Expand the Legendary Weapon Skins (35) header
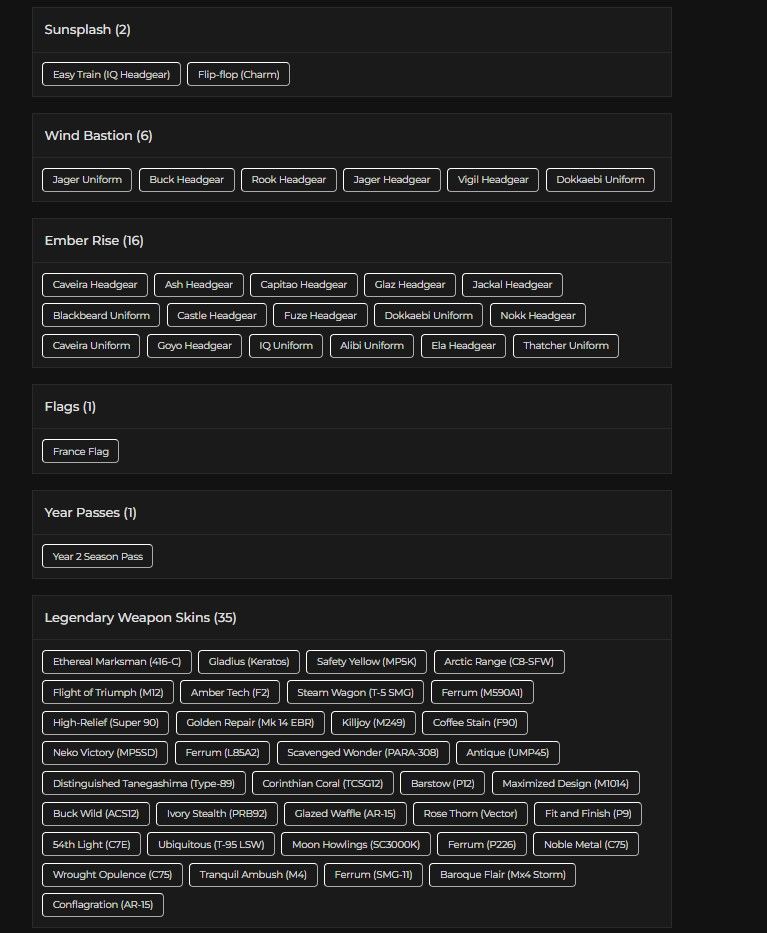Viewport: 767px width, 933px height. click(140, 618)
